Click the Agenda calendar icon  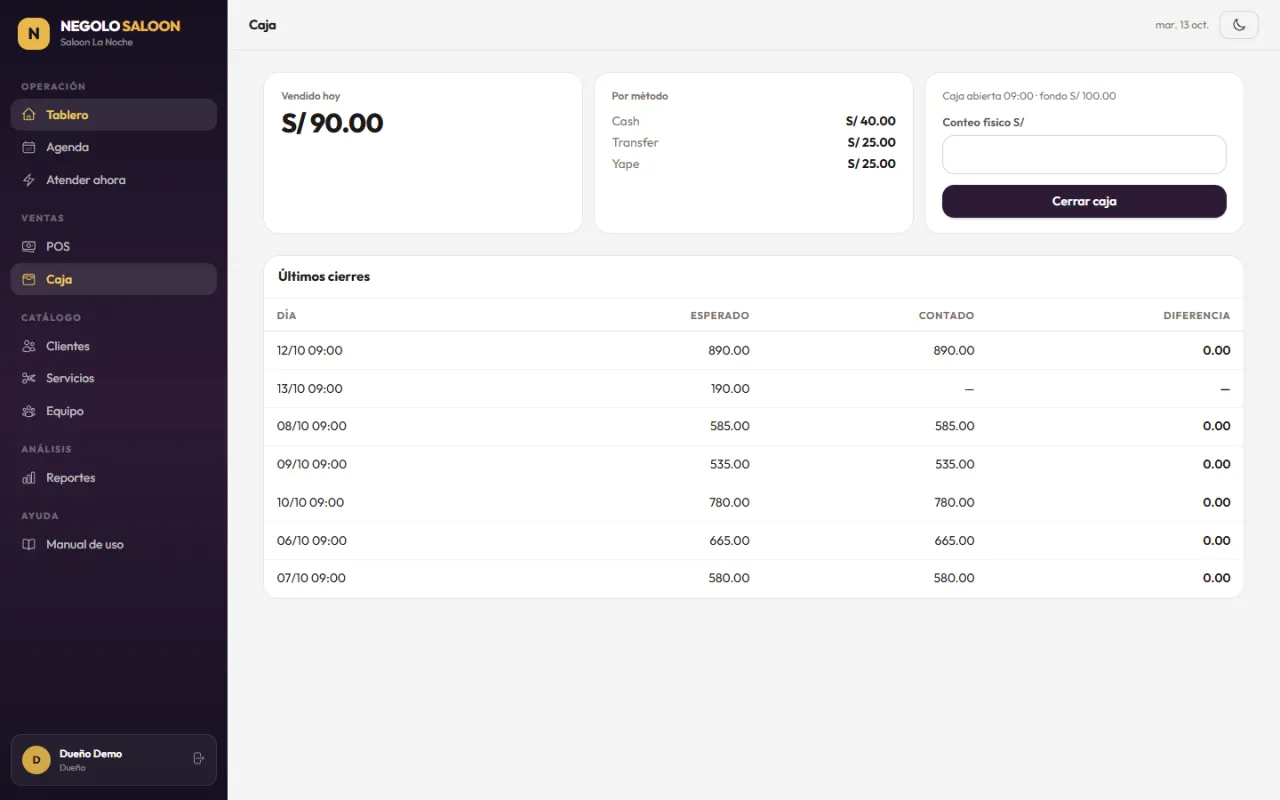29,147
